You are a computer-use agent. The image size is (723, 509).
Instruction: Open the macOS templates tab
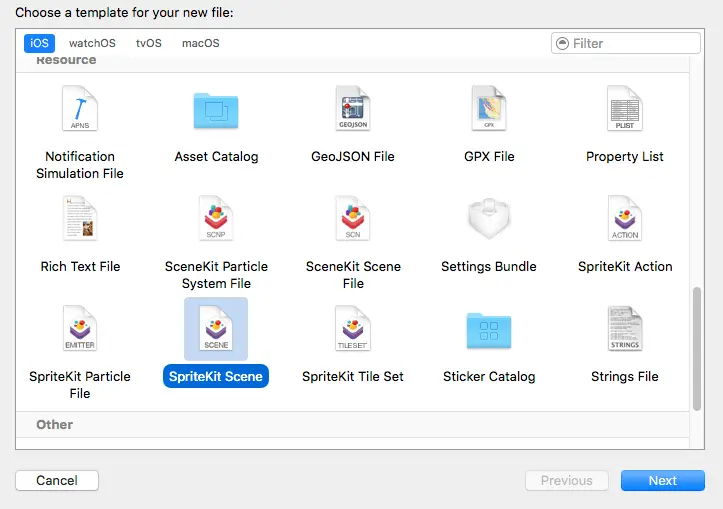[200, 43]
